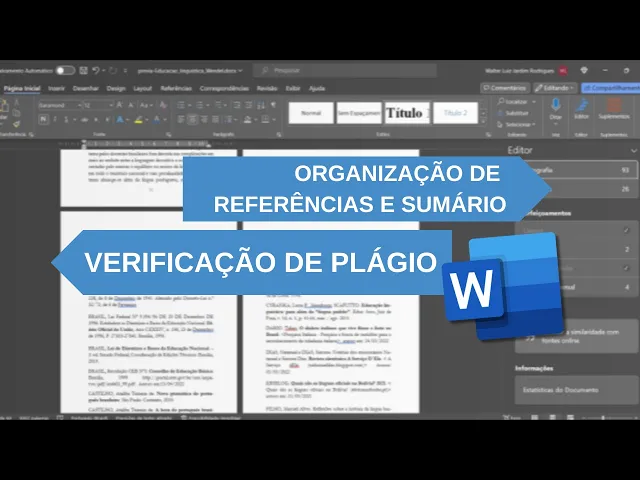The width and height of the screenshot is (640, 480).
Task: Undo the last action
Action: (x=96, y=70)
